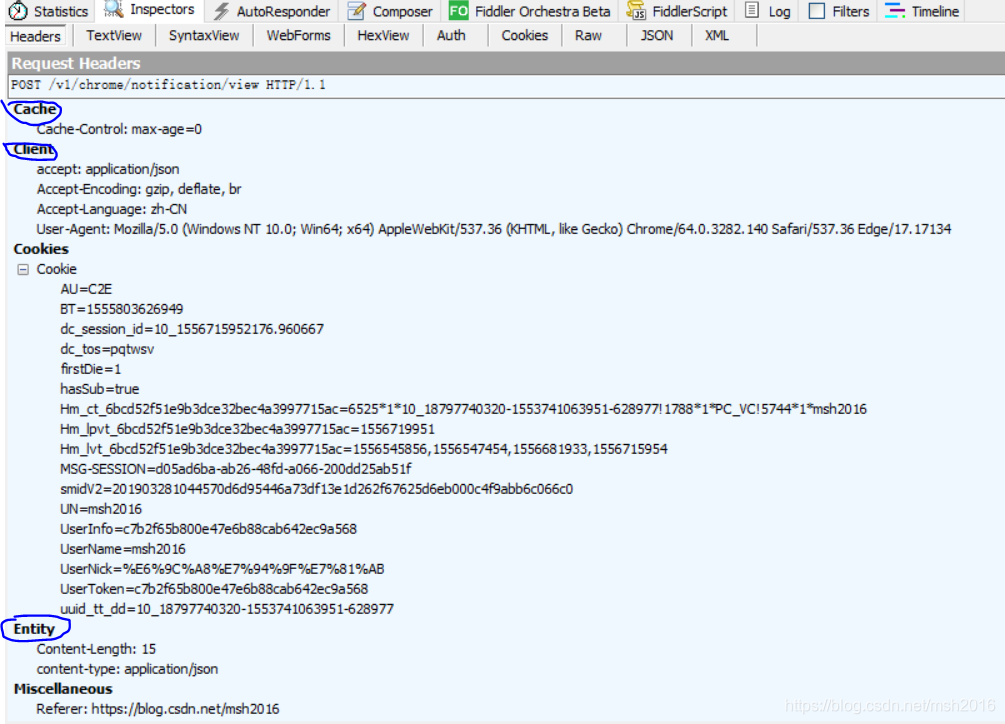This screenshot has height=724, width=1005.
Task: Toggle the Filters checkbox
Action: pyautogui.click(x=817, y=11)
